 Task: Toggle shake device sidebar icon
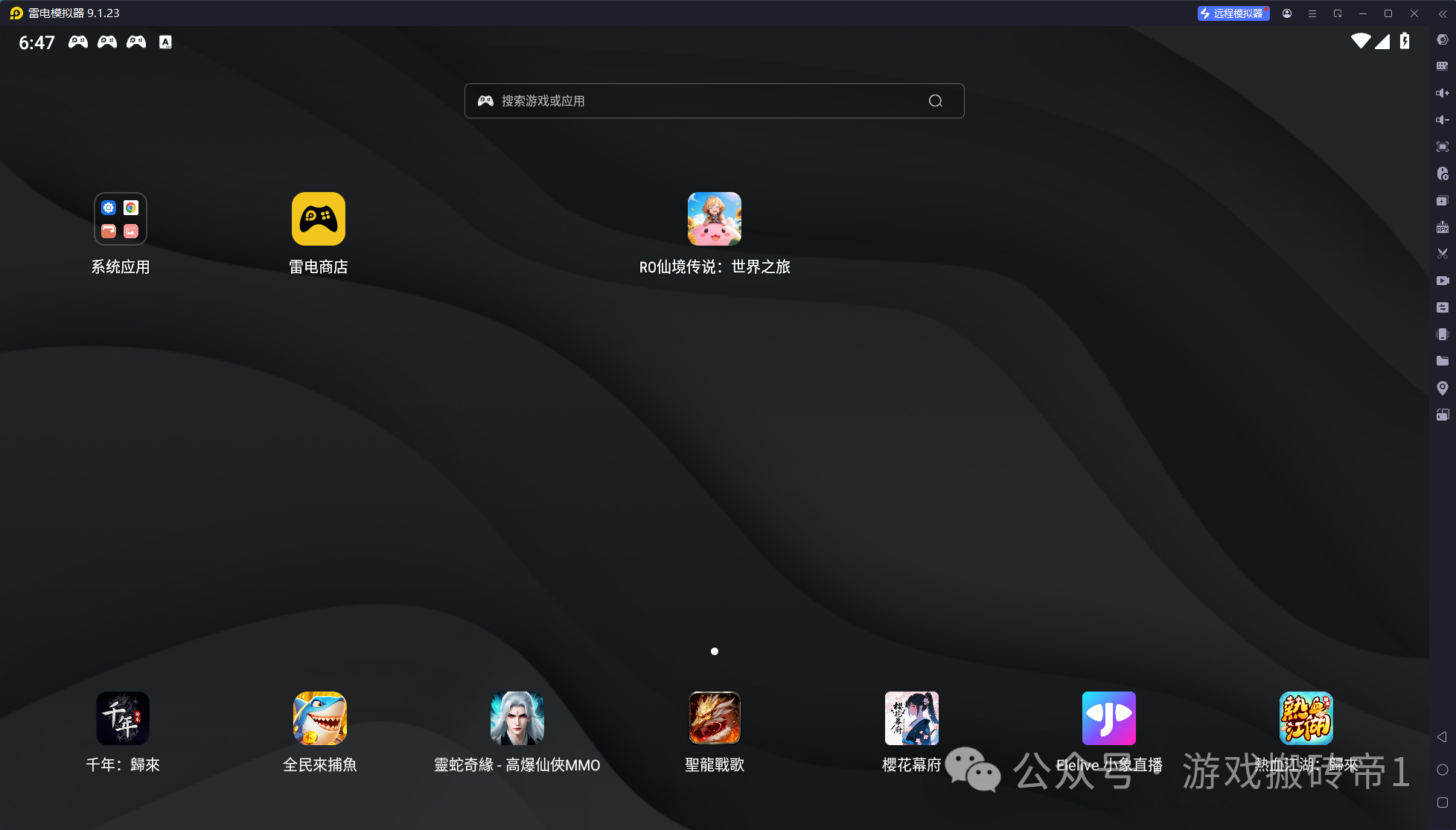pyautogui.click(x=1442, y=334)
